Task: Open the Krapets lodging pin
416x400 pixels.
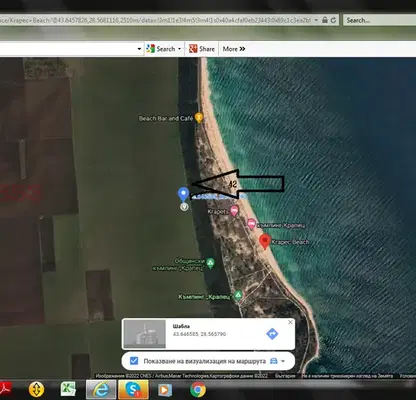Action: 234,211
